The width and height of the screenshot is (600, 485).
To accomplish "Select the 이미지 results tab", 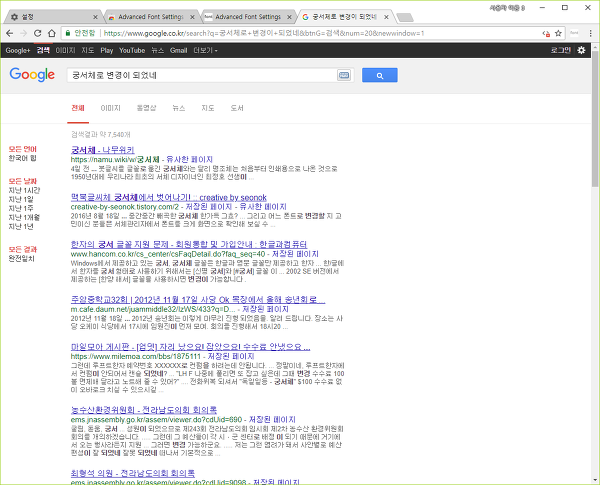I will [x=111, y=108].
